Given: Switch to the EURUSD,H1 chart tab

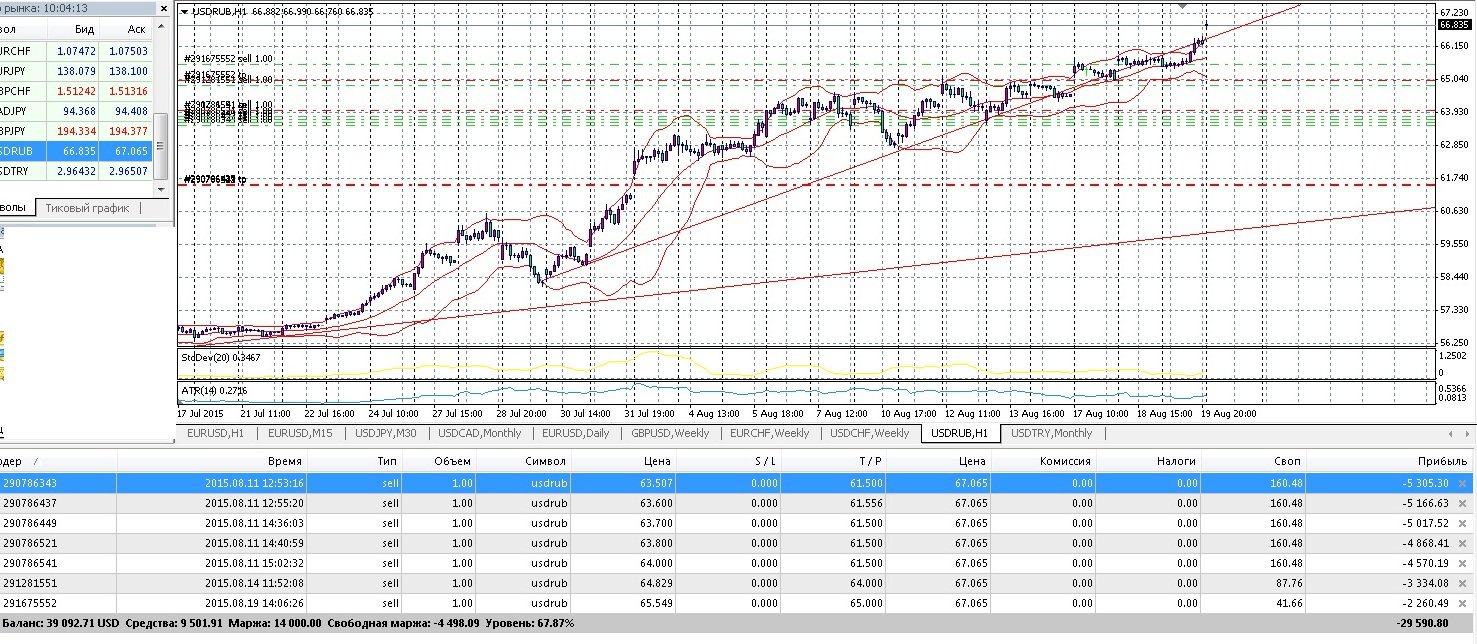Looking at the screenshot, I should coord(215,433).
